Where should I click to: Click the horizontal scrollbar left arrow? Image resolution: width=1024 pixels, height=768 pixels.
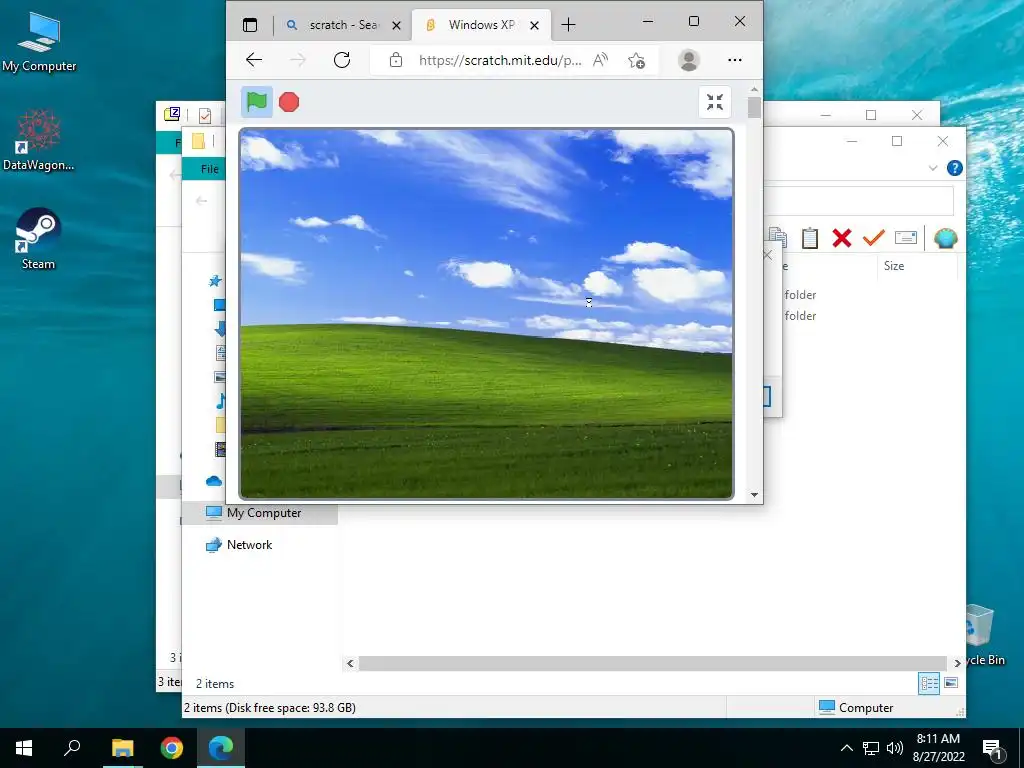click(x=350, y=664)
